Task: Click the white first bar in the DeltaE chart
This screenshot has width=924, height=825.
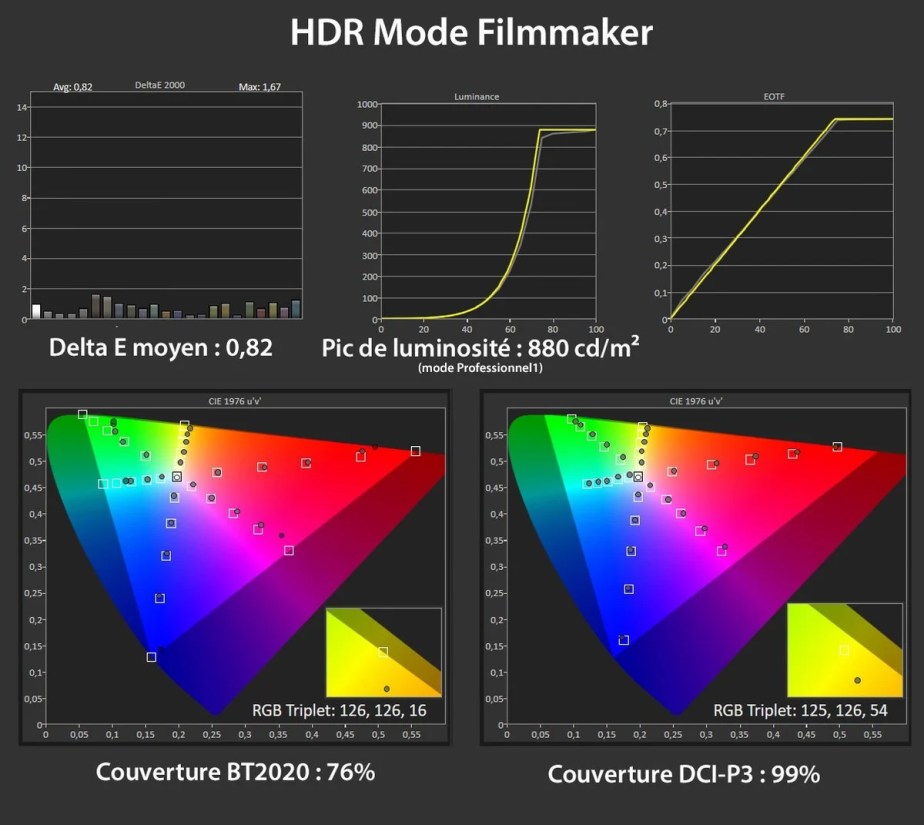Action: [36, 311]
